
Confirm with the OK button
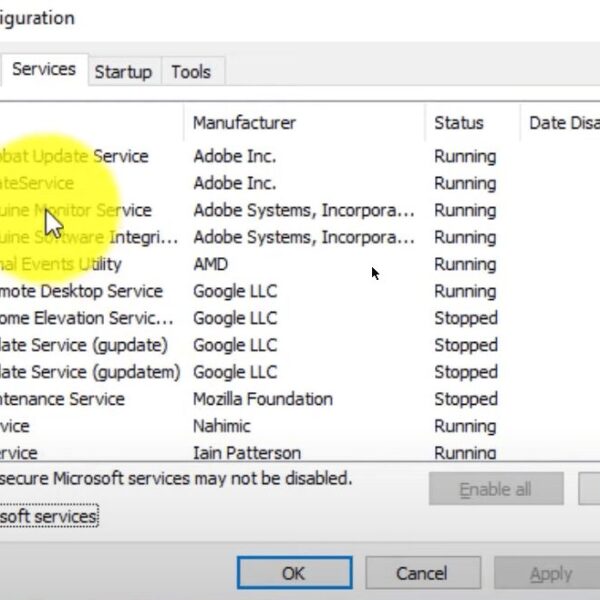294,573
